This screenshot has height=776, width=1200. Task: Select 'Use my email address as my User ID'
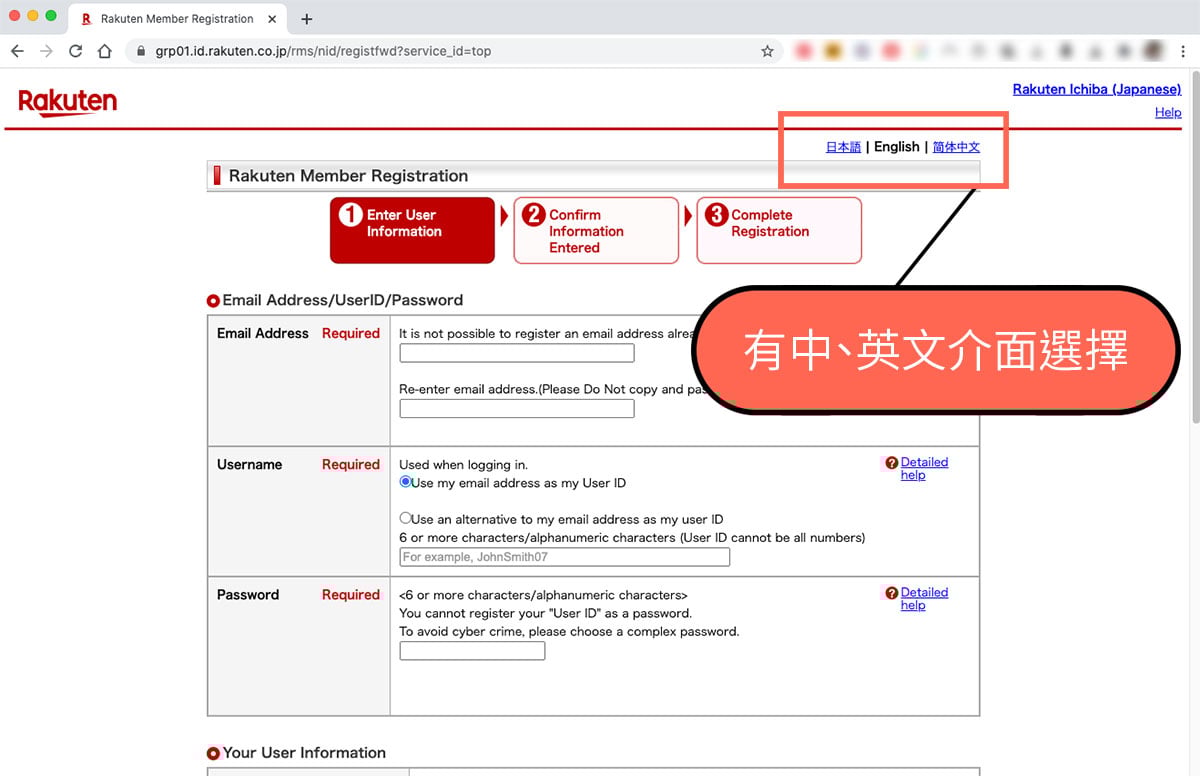point(405,482)
